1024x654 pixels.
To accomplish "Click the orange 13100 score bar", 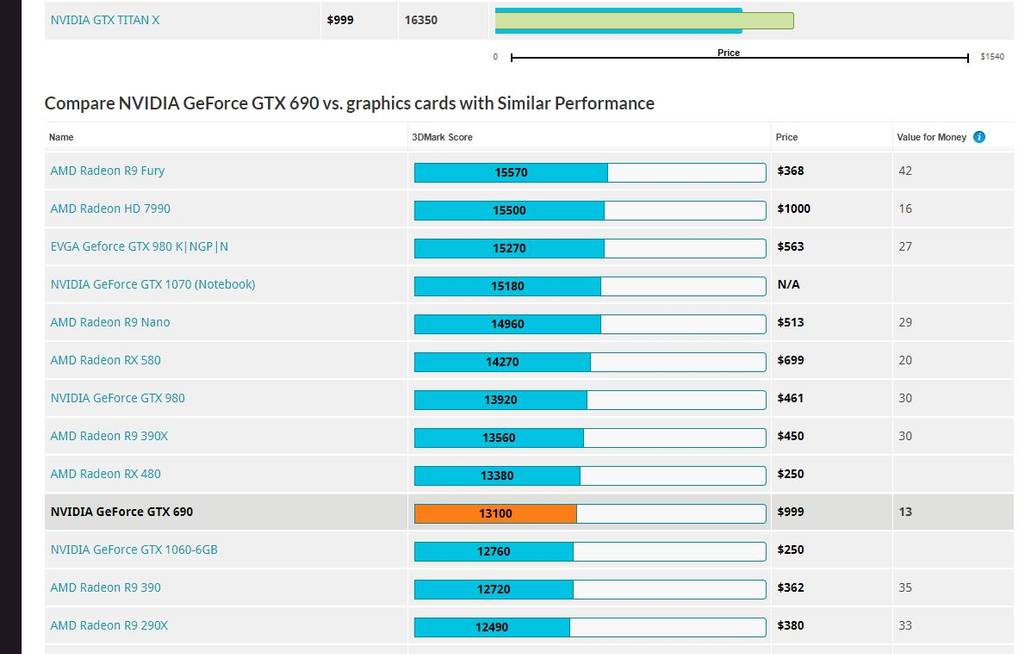I will tap(590, 514).
